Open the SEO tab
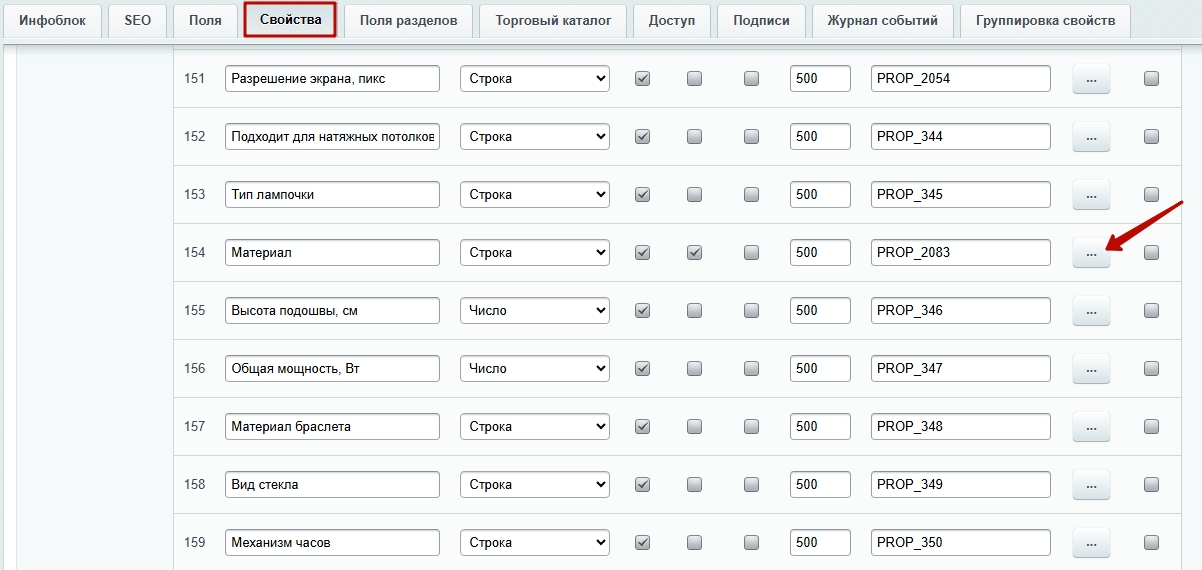 click(137, 20)
